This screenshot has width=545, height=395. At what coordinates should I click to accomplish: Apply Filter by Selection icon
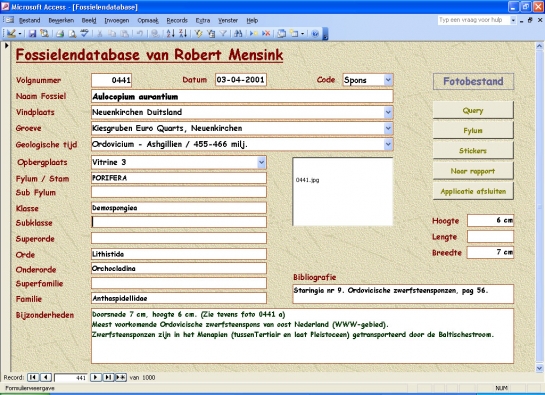pyautogui.click(x=198, y=33)
